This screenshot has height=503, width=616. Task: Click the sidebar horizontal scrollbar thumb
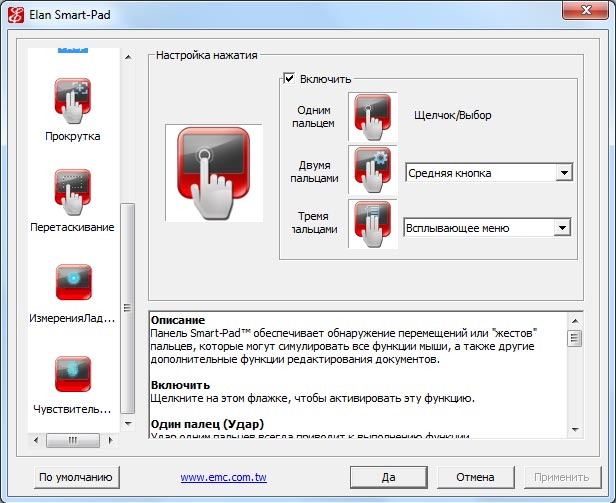73,440
